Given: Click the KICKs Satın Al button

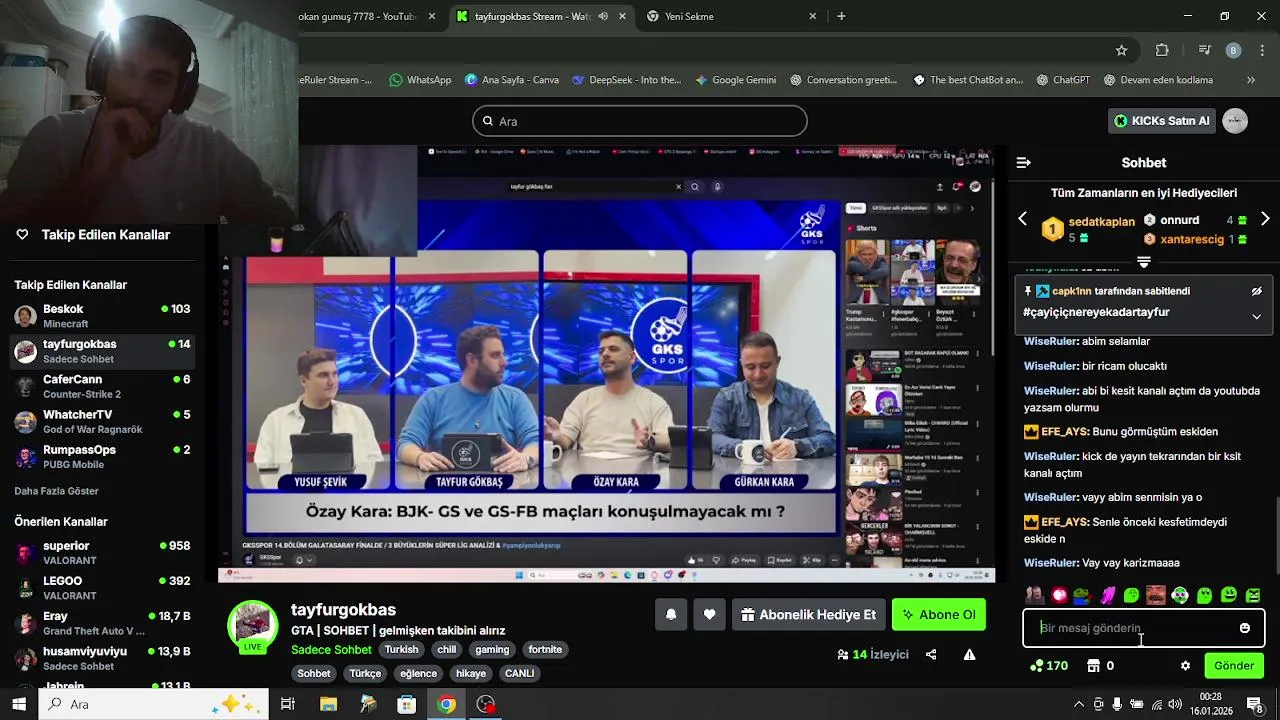Looking at the screenshot, I should tap(1162, 121).
